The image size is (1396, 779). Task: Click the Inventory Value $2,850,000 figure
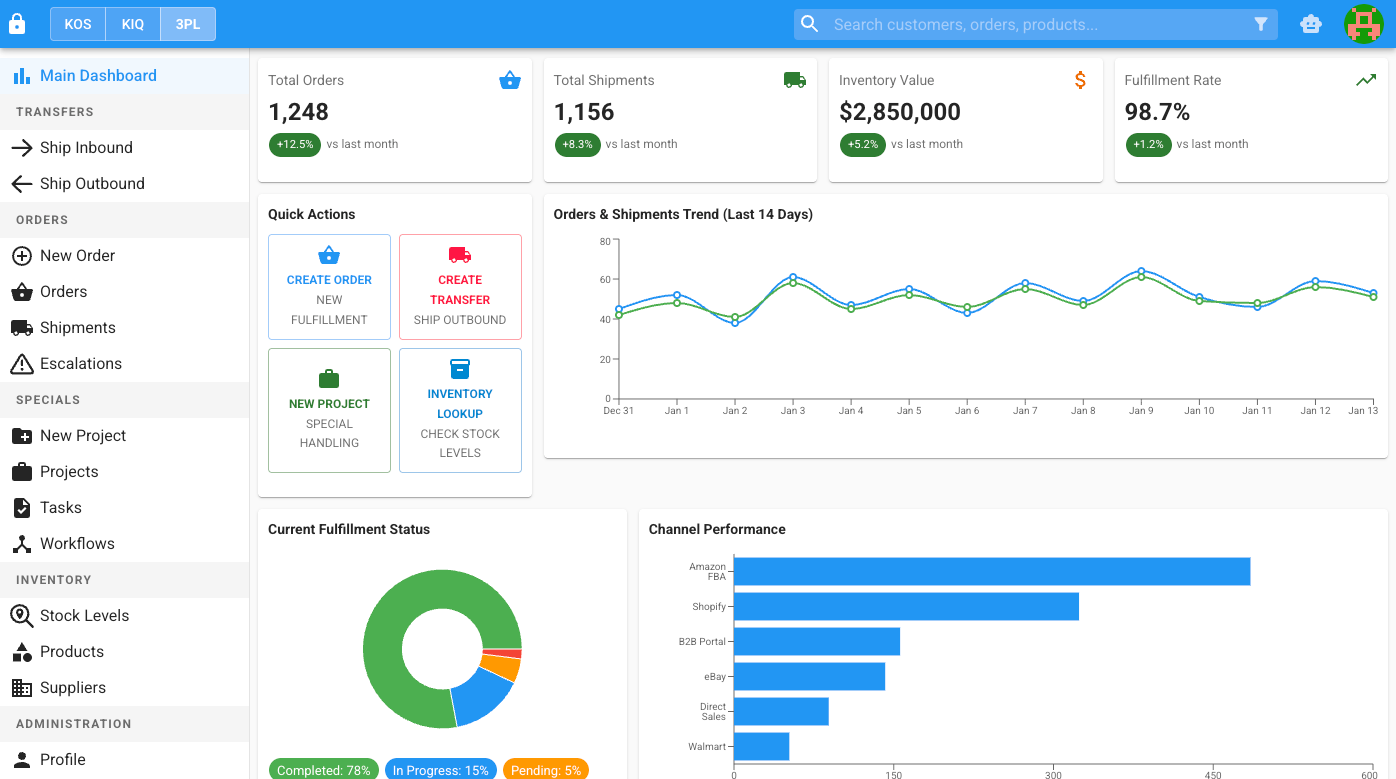click(900, 112)
